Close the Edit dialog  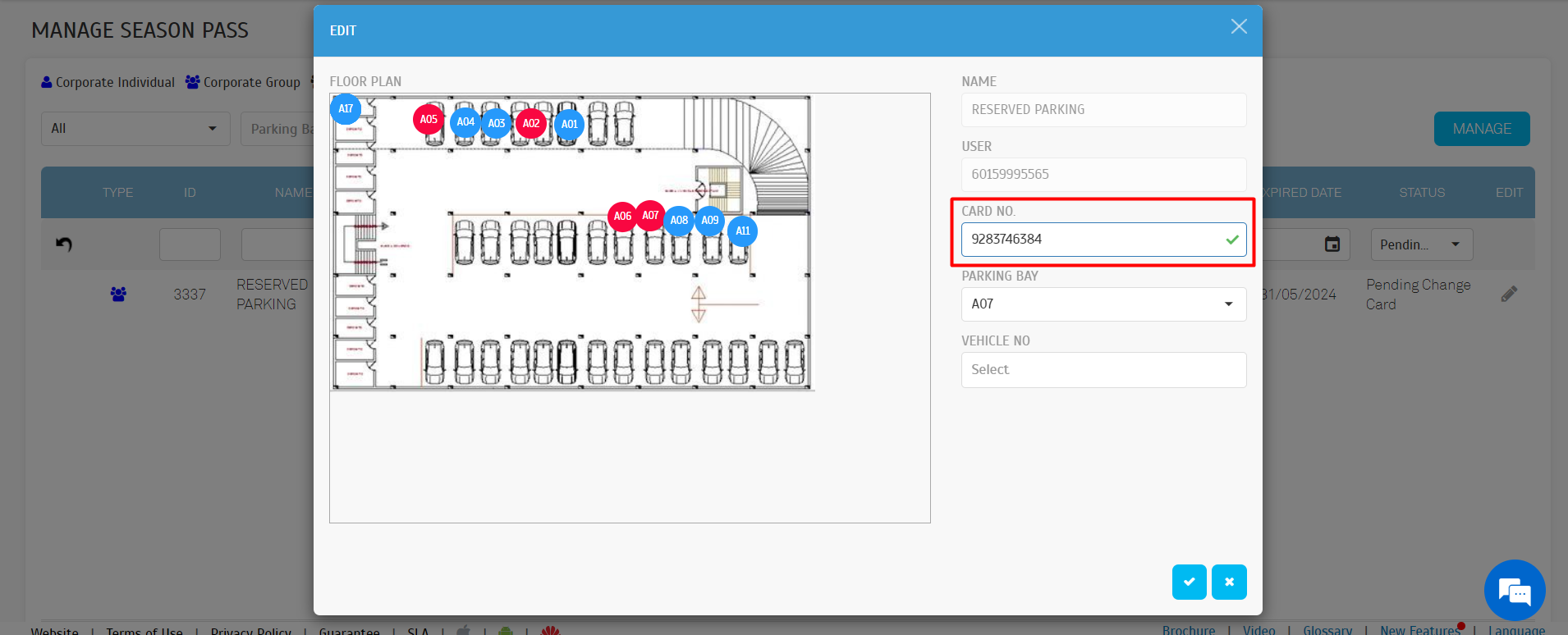(x=1239, y=27)
